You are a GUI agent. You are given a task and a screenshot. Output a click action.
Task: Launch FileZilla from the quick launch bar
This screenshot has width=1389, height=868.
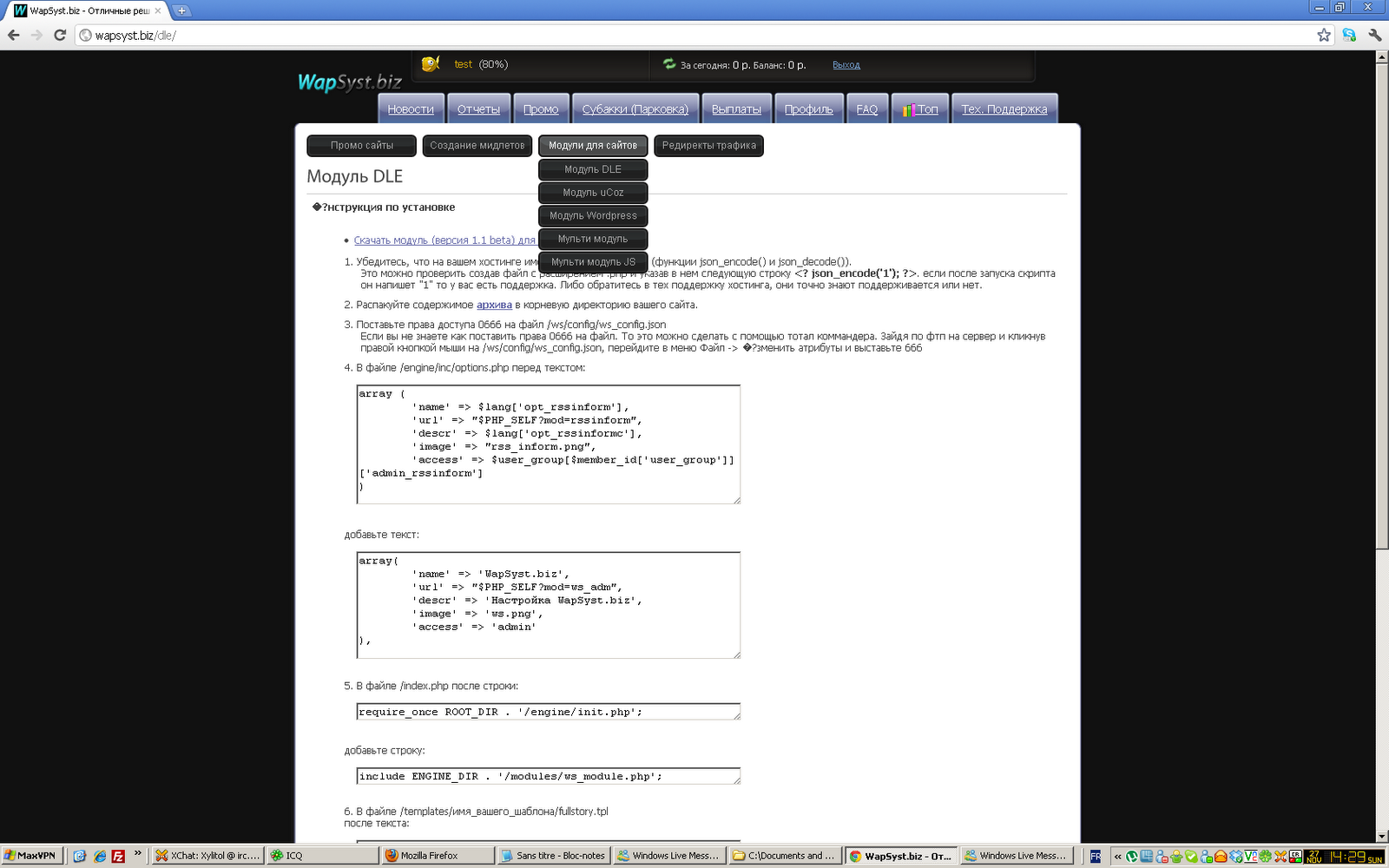click(x=118, y=856)
